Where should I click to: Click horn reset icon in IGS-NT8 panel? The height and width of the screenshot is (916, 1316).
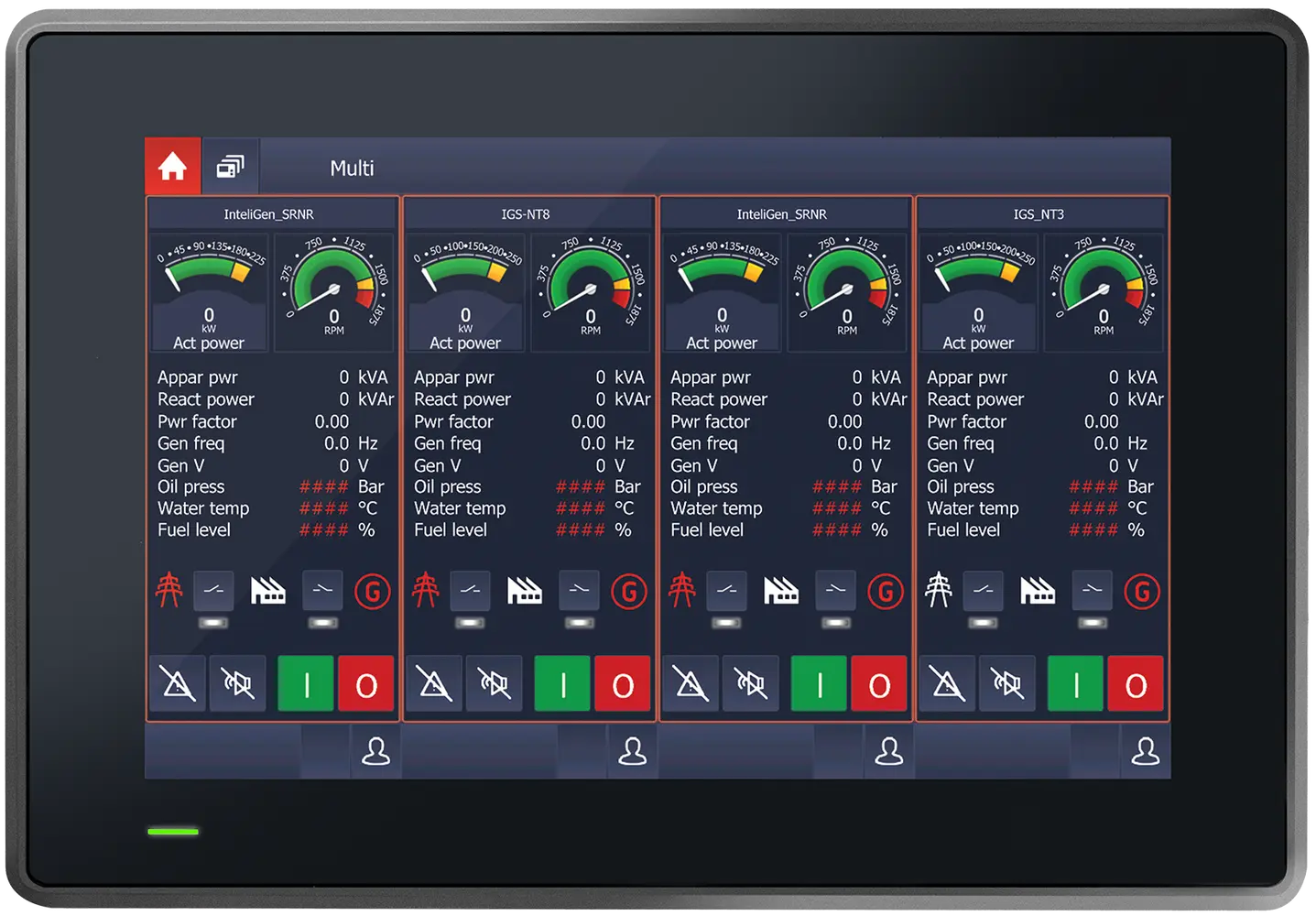[495, 683]
